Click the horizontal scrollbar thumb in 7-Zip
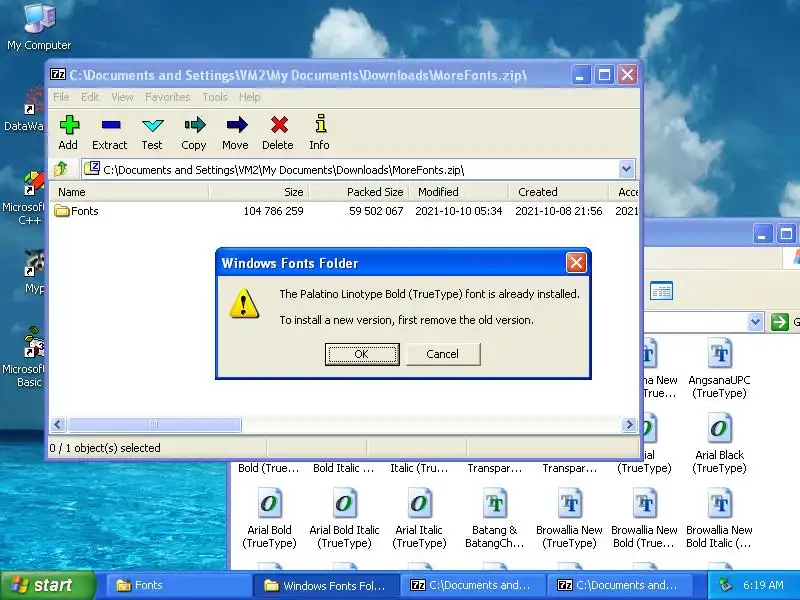The width and height of the screenshot is (800, 600). coord(154,424)
